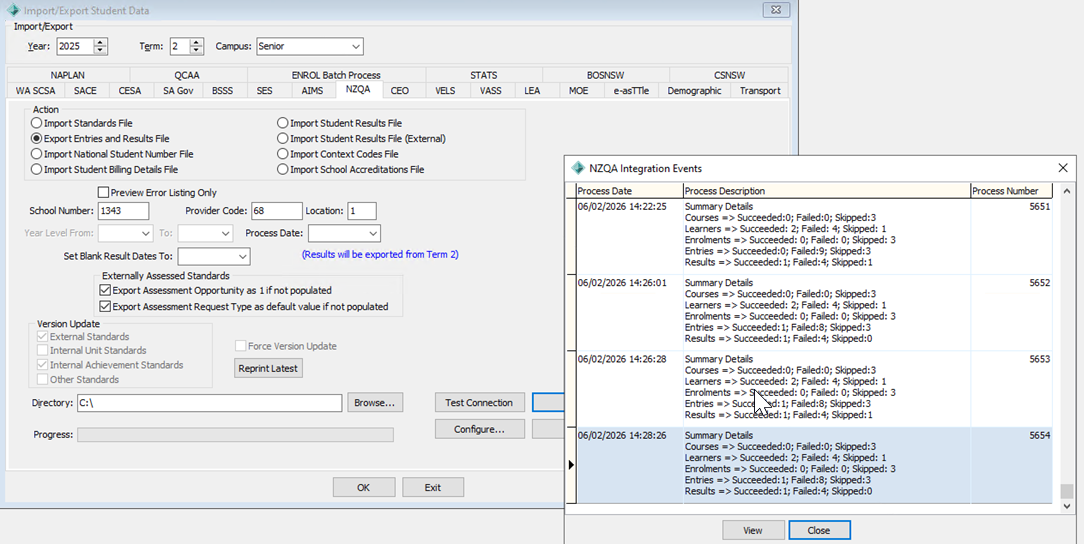Click the NZQA Integration Events window icon
The image size is (1084, 544).
tap(578, 168)
